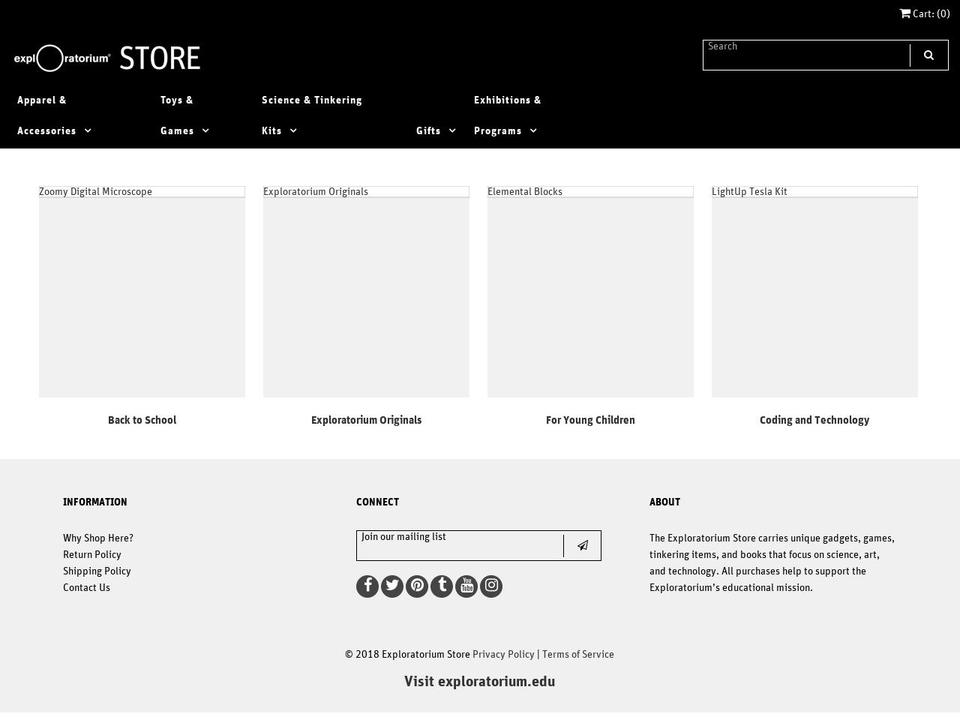Open the Twitter social icon

point(392,586)
